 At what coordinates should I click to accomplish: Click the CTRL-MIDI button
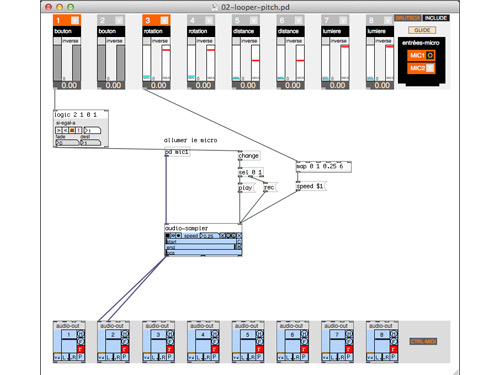point(423,341)
